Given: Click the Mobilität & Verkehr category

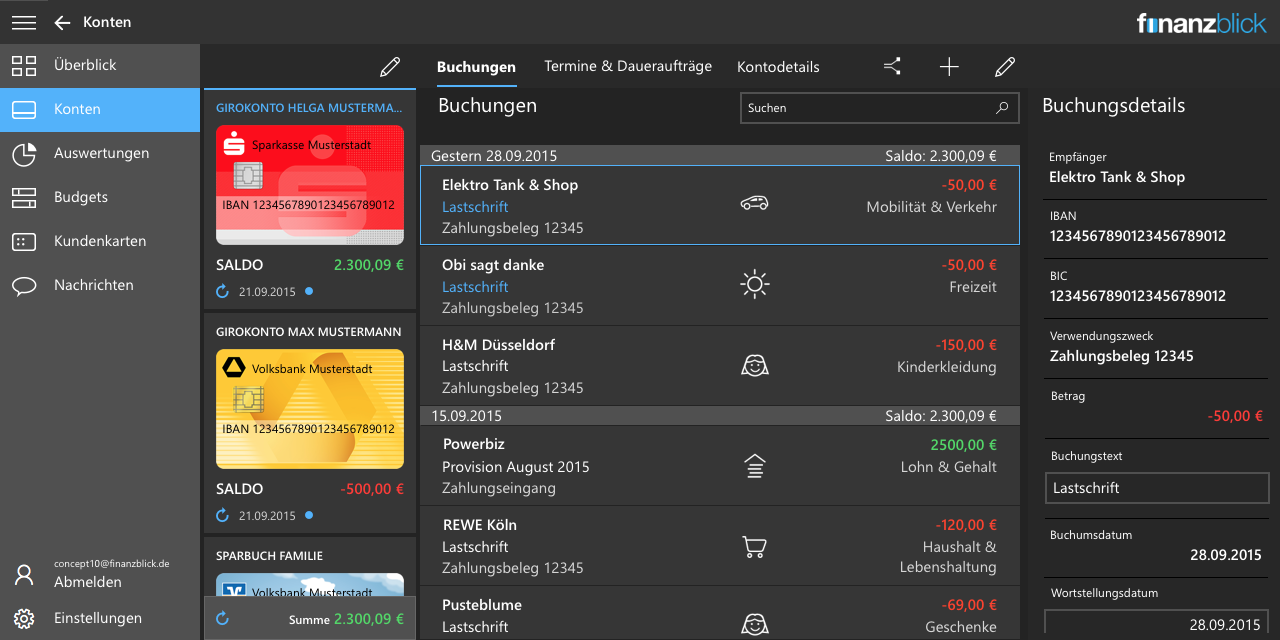Looking at the screenshot, I should click(931, 207).
